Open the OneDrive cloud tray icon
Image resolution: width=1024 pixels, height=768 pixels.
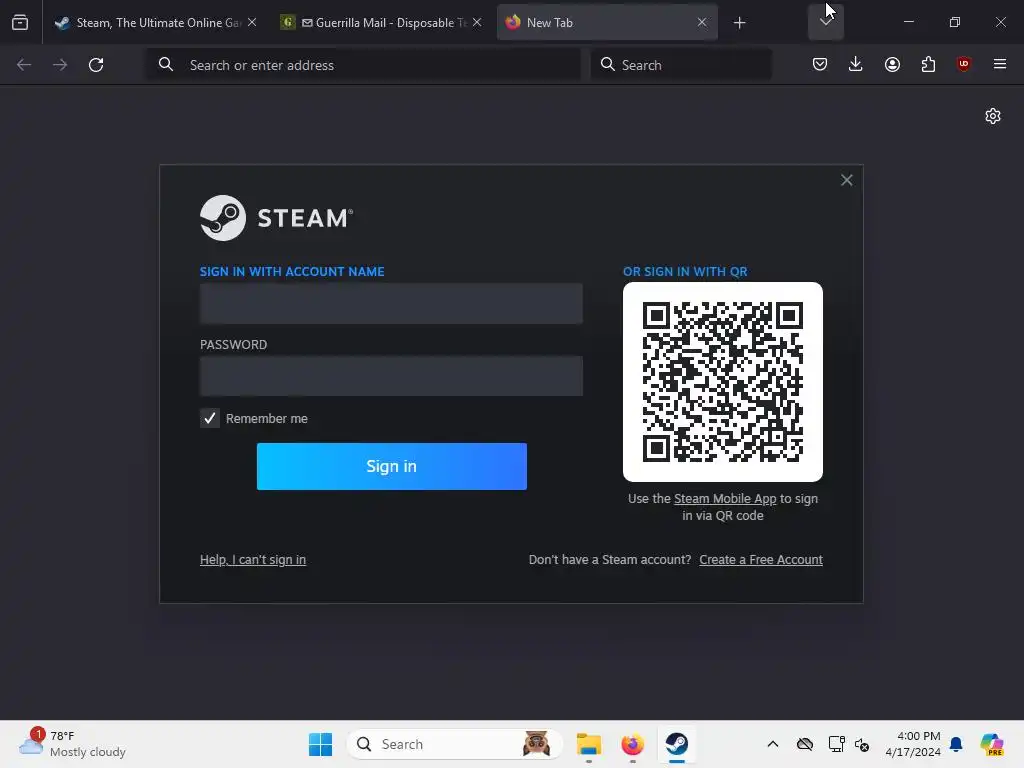[x=805, y=744]
